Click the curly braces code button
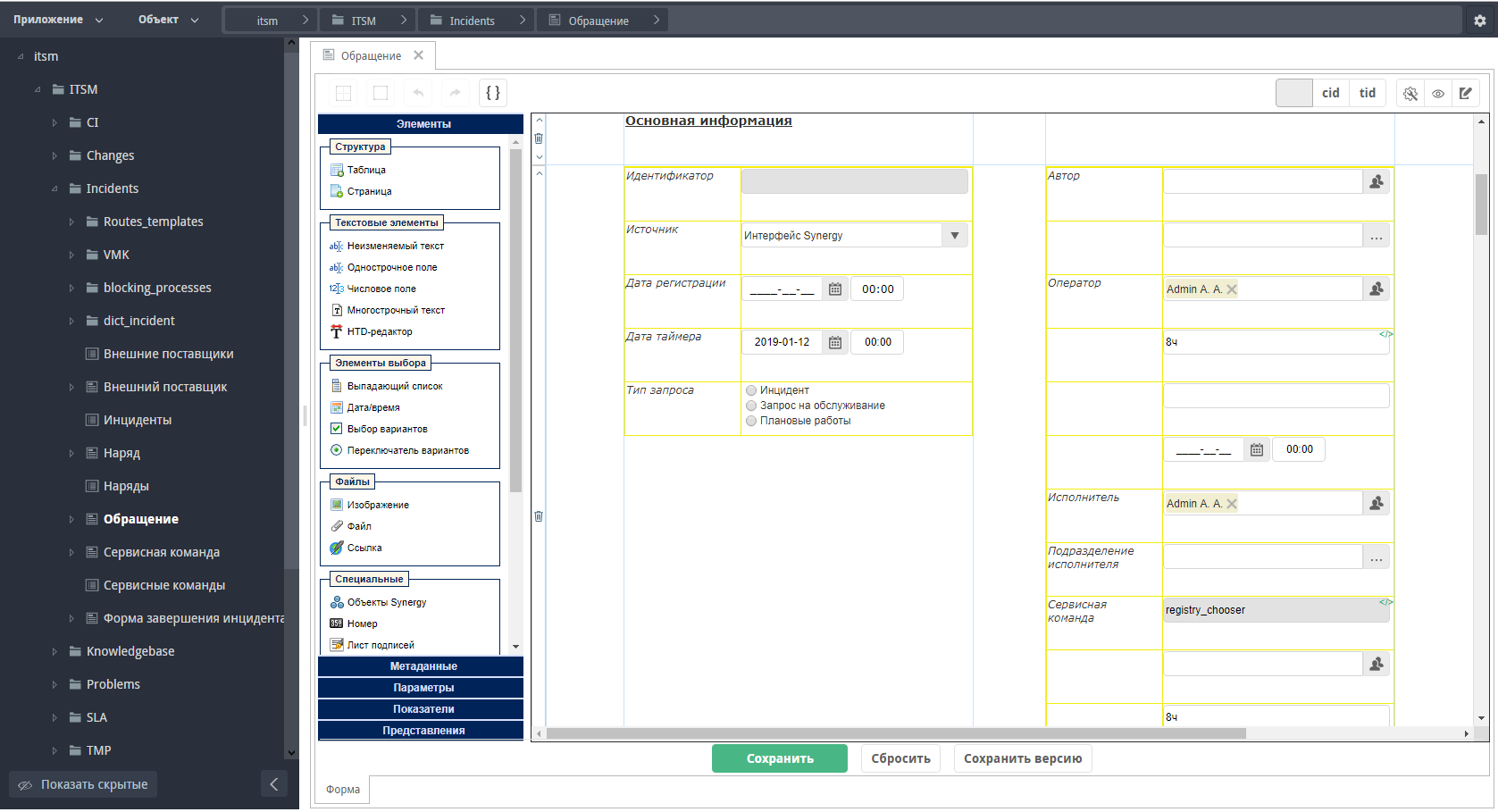 493,93
